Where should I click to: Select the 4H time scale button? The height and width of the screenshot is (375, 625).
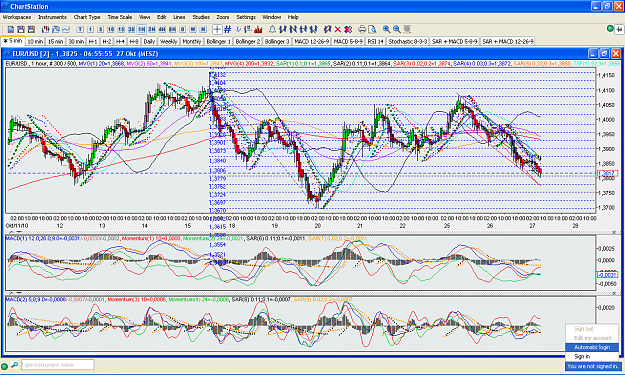point(162,29)
